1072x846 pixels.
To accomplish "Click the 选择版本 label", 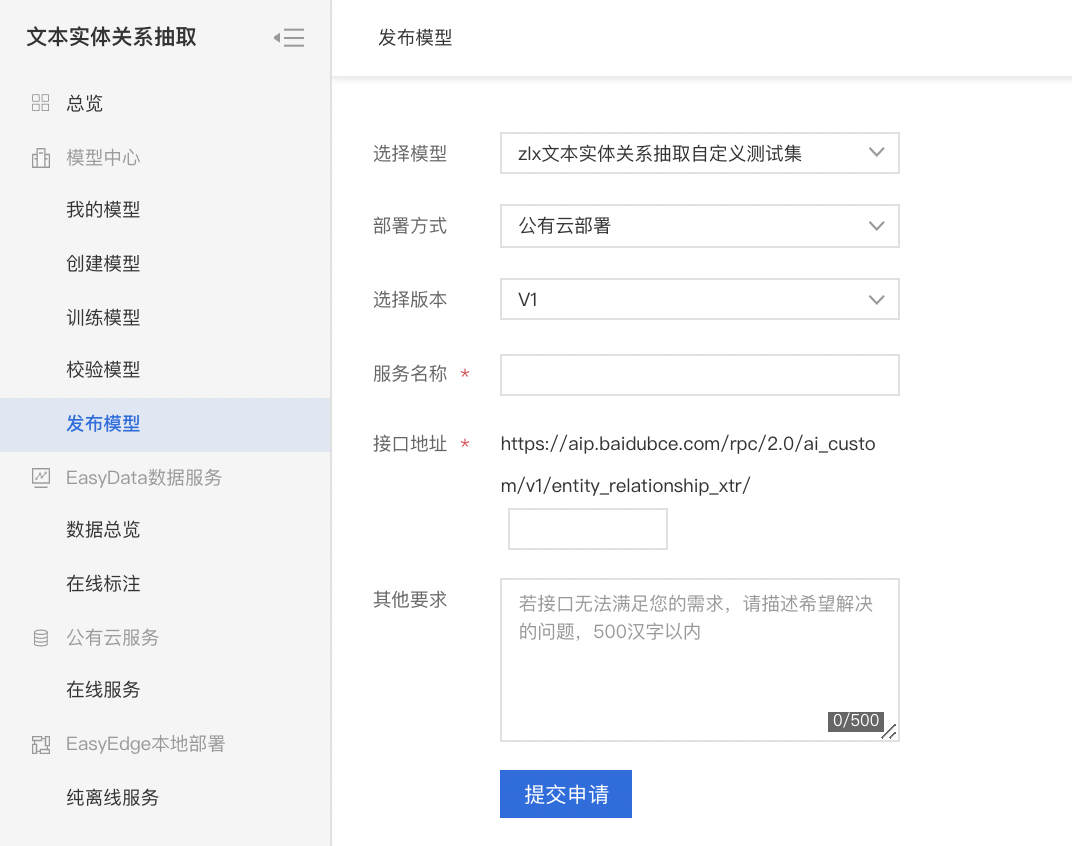I will click(410, 300).
